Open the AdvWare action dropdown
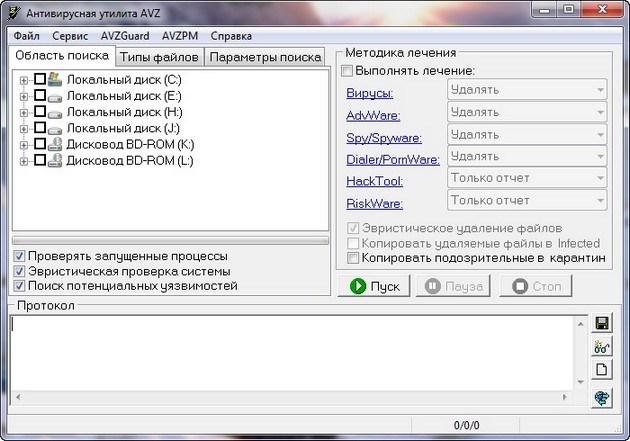630x441 pixels. [527, 112]
